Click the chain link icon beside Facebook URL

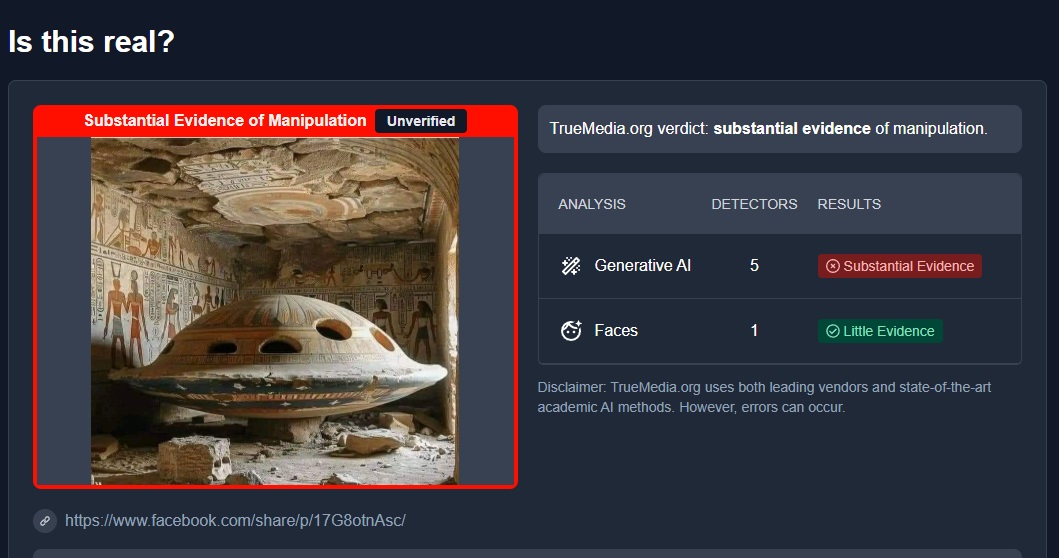click(x=44, y=520)
